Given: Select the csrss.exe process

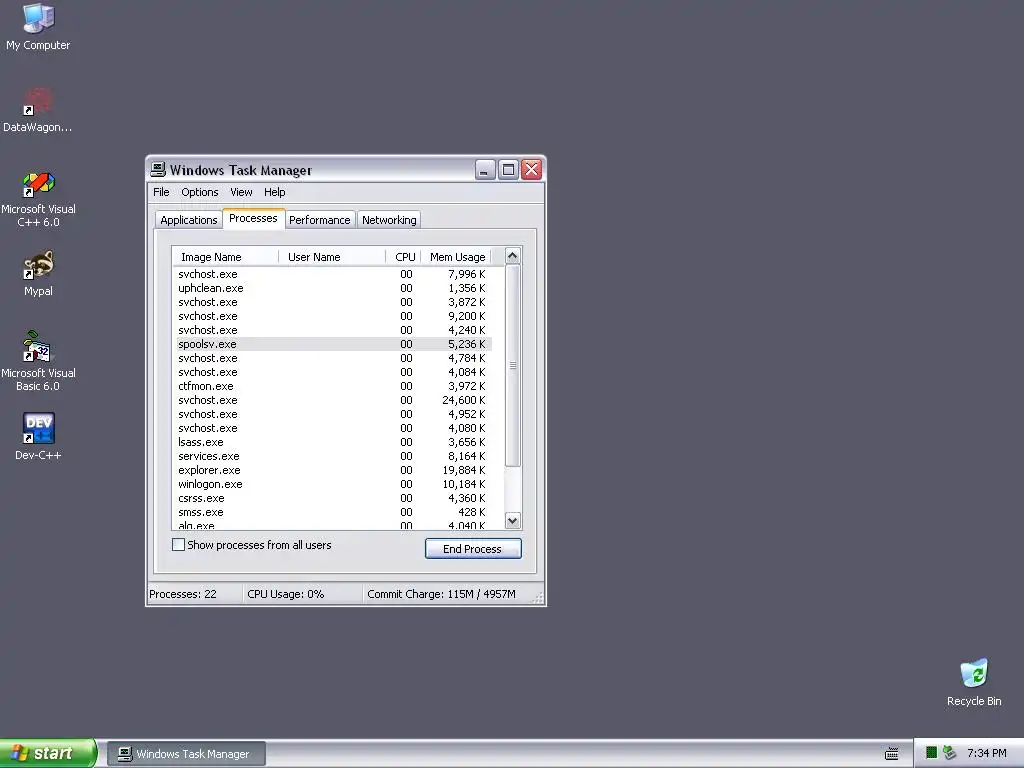Looking at the screenshot, I should tap(332, 498).
